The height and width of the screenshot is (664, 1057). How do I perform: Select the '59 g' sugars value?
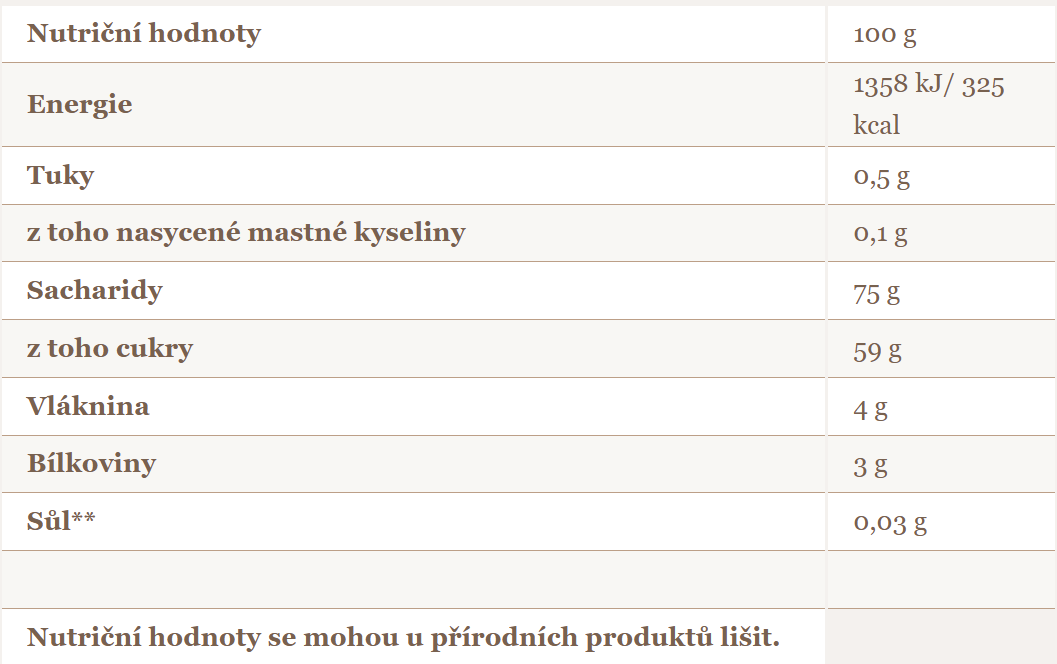877,351
